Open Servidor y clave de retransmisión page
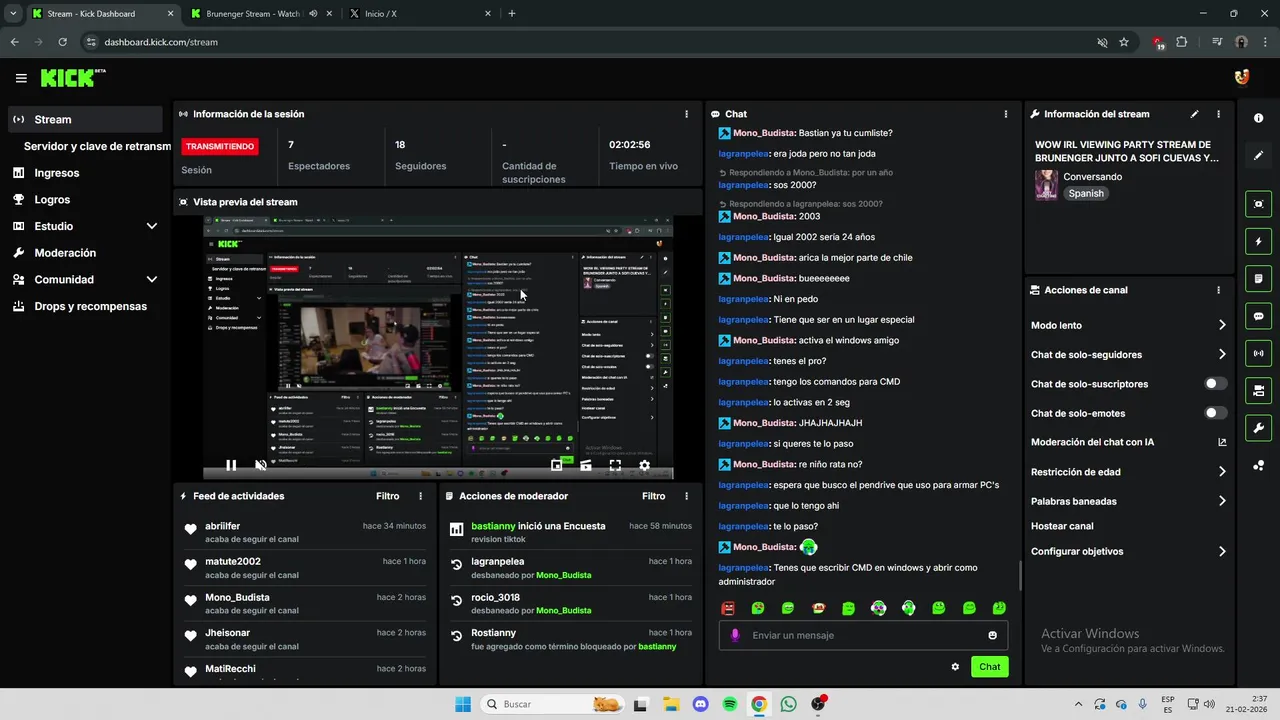This screenshot has width=1280, height=720. pyautogui.click(x=97, y=146)
